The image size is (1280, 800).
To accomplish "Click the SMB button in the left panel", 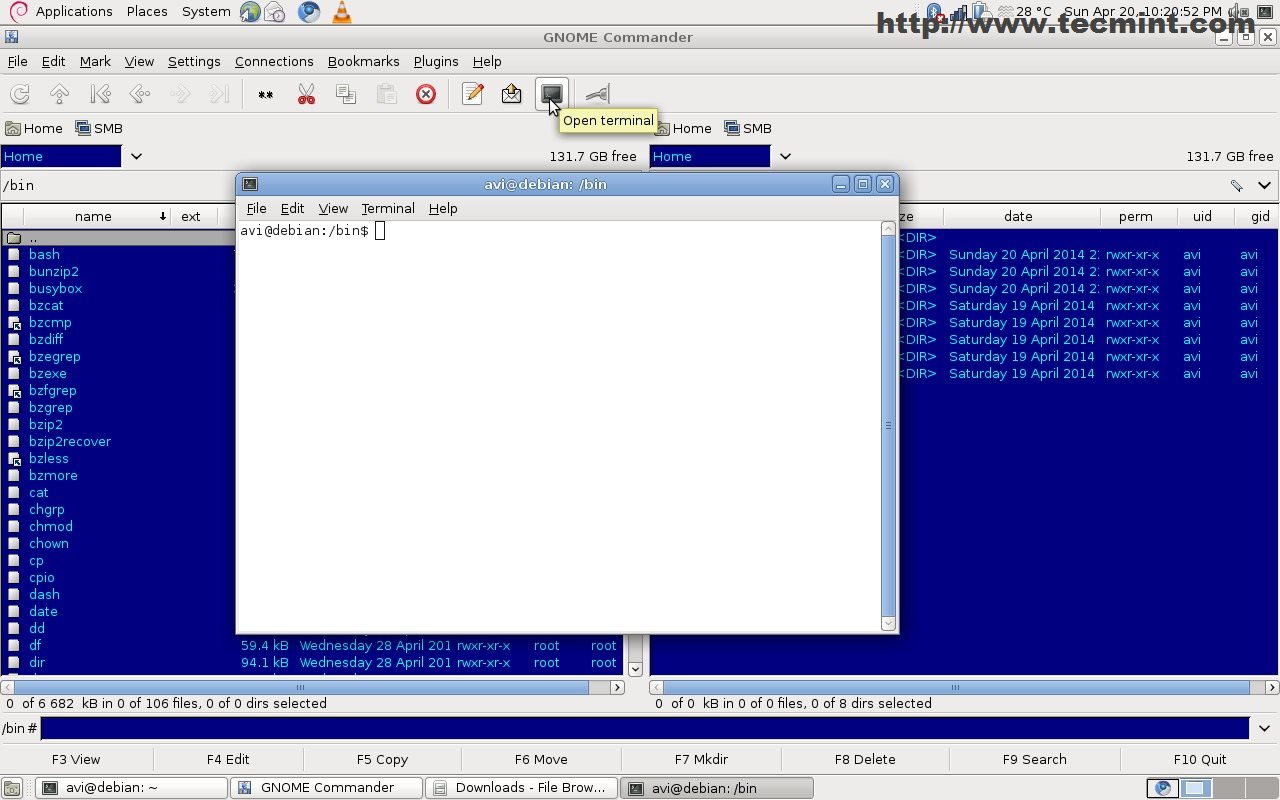I will point(99,128).
